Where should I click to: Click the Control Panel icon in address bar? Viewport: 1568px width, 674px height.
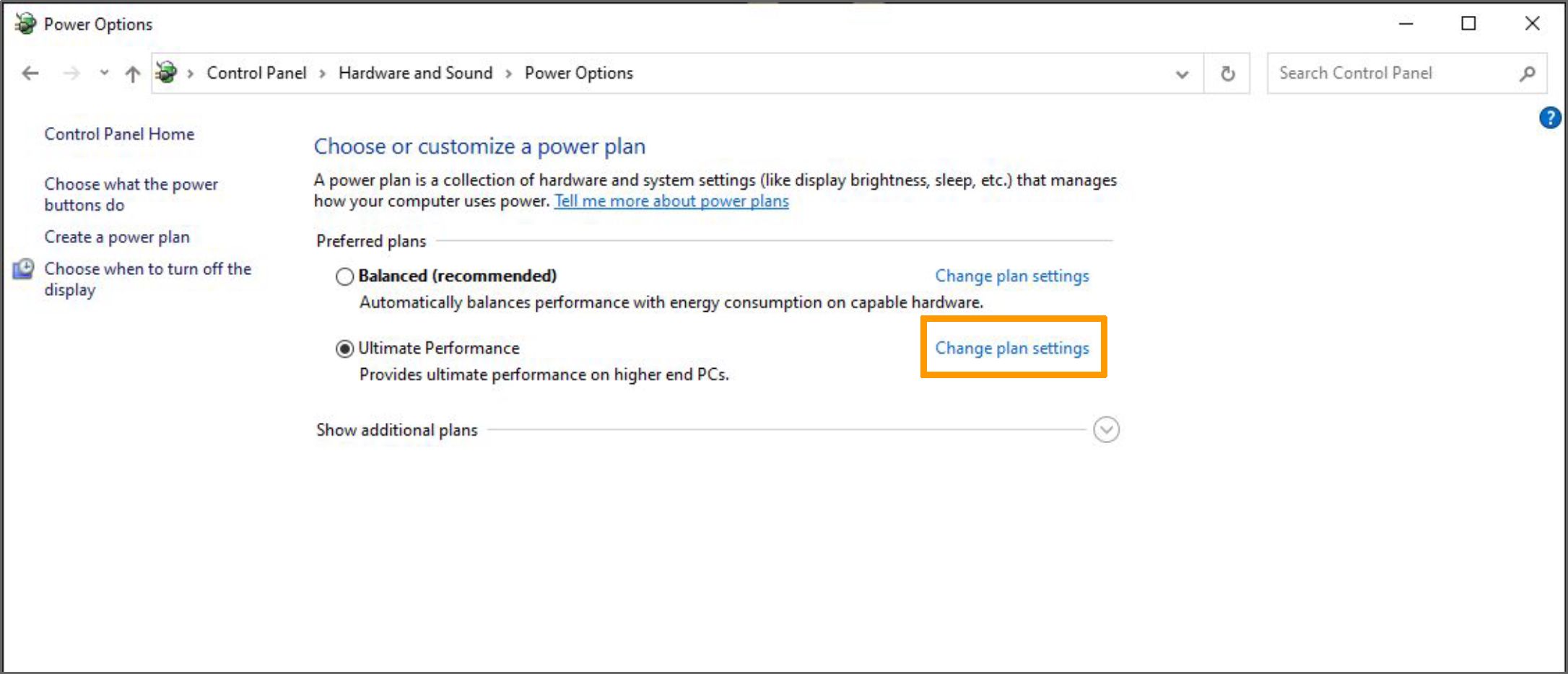pos(167,73)
